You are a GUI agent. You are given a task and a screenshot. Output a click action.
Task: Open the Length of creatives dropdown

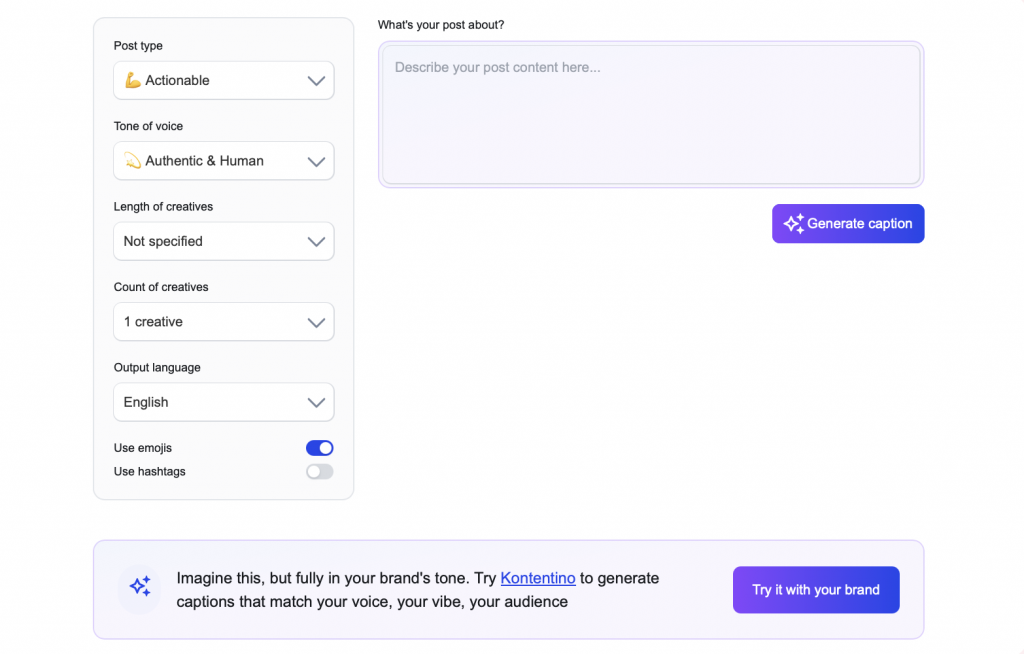coord(223,241)
